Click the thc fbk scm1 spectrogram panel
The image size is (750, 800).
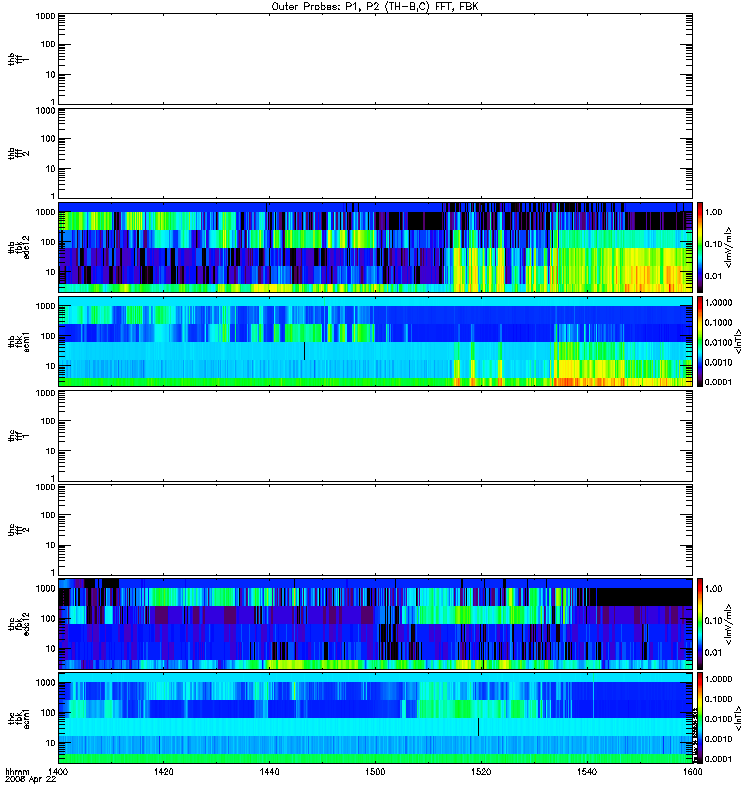[x=375, y=718]
